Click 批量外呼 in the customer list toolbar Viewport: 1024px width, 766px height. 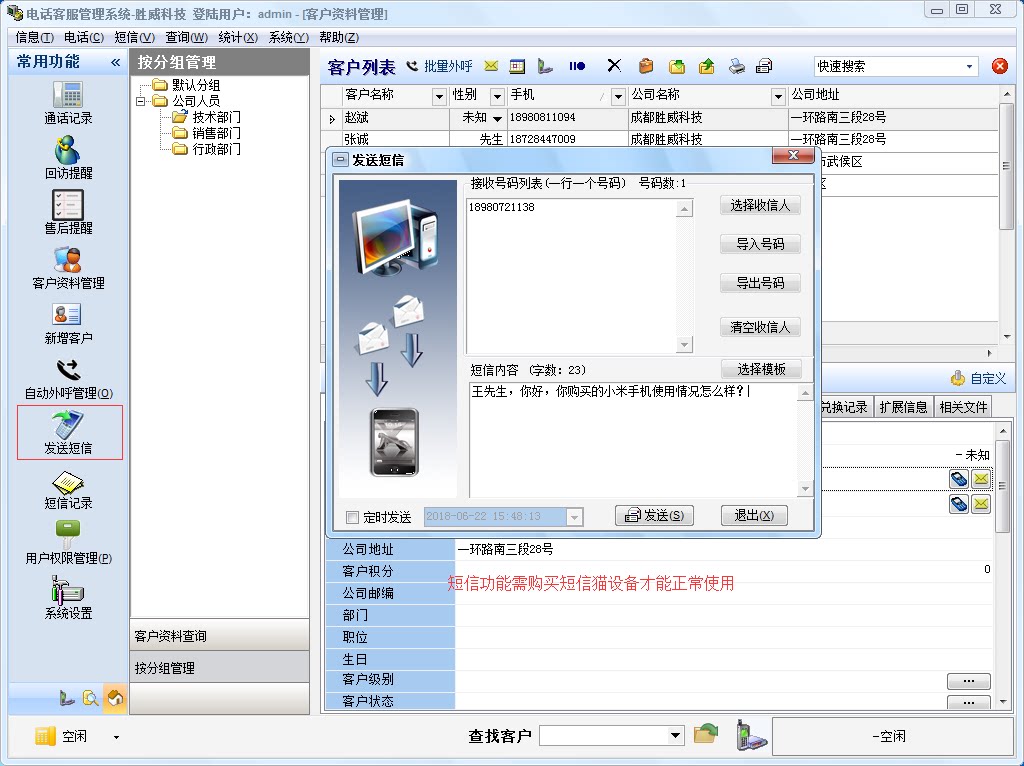click(x=438, y=66)
